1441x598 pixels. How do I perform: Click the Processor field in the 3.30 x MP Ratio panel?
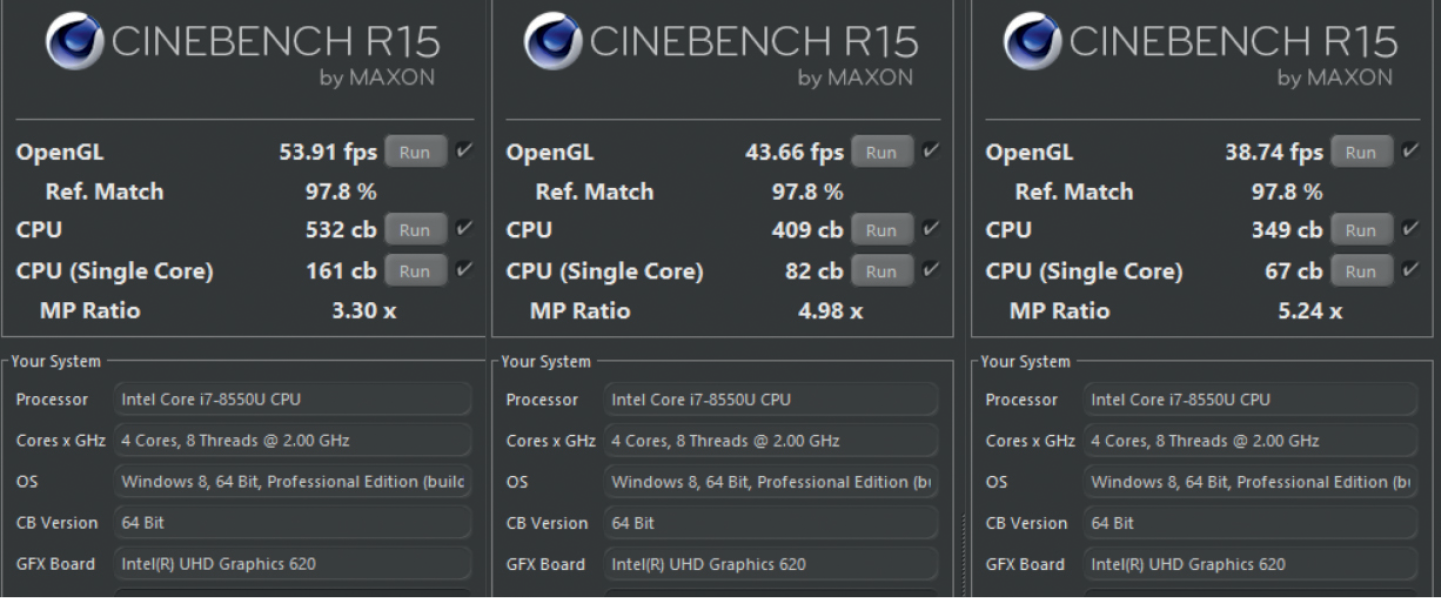pos(292,399)
